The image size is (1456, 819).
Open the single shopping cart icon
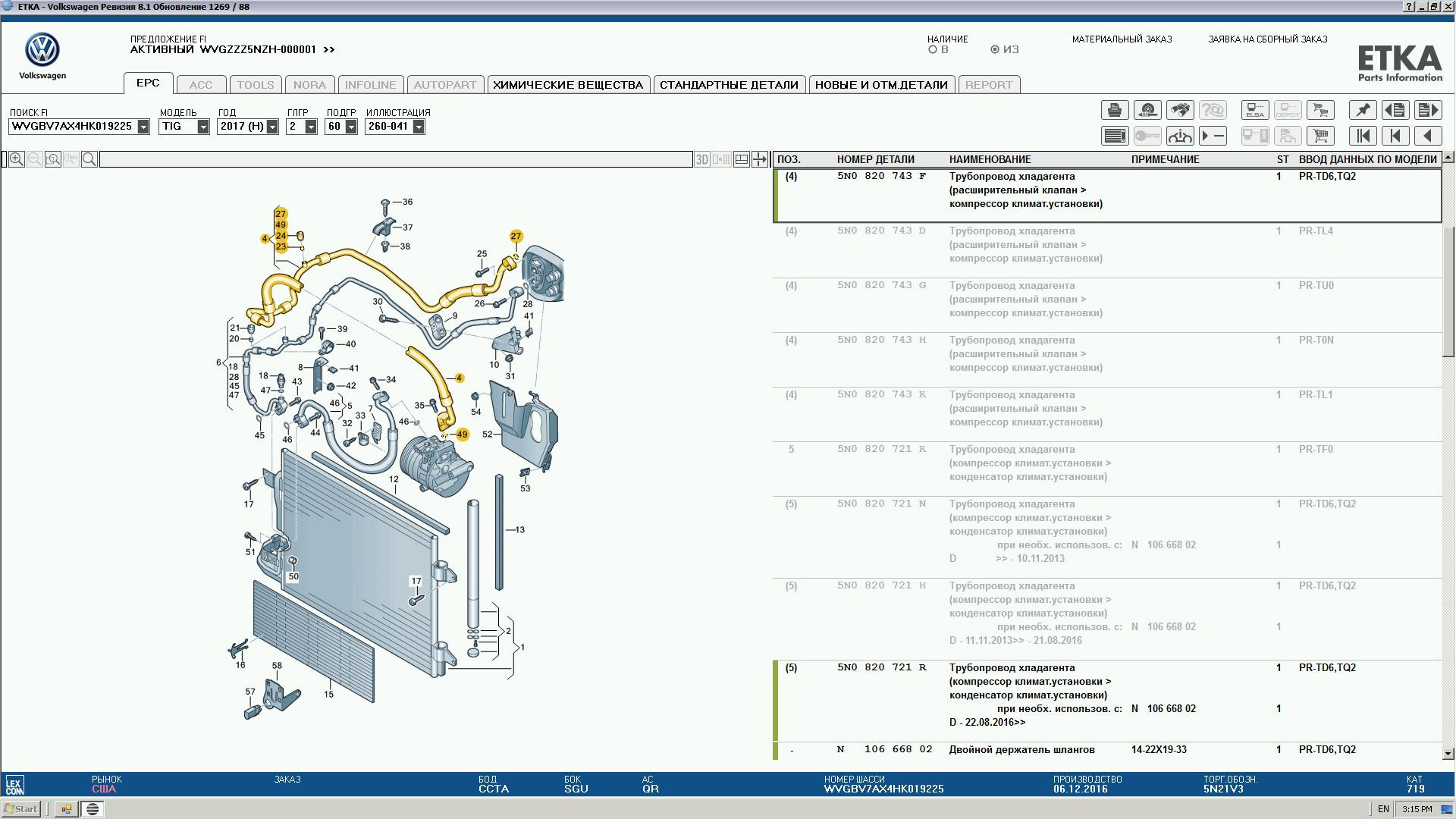(x=1320, y=136)
